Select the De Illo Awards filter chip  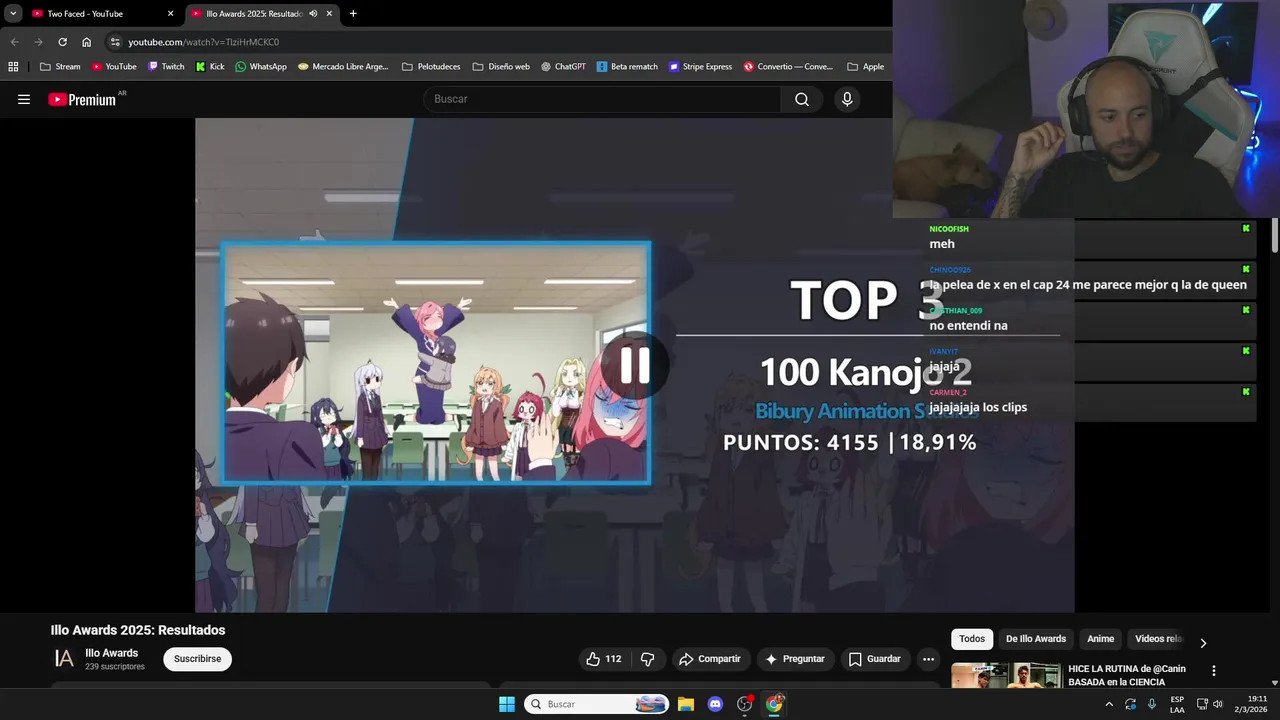[1036, 639]
